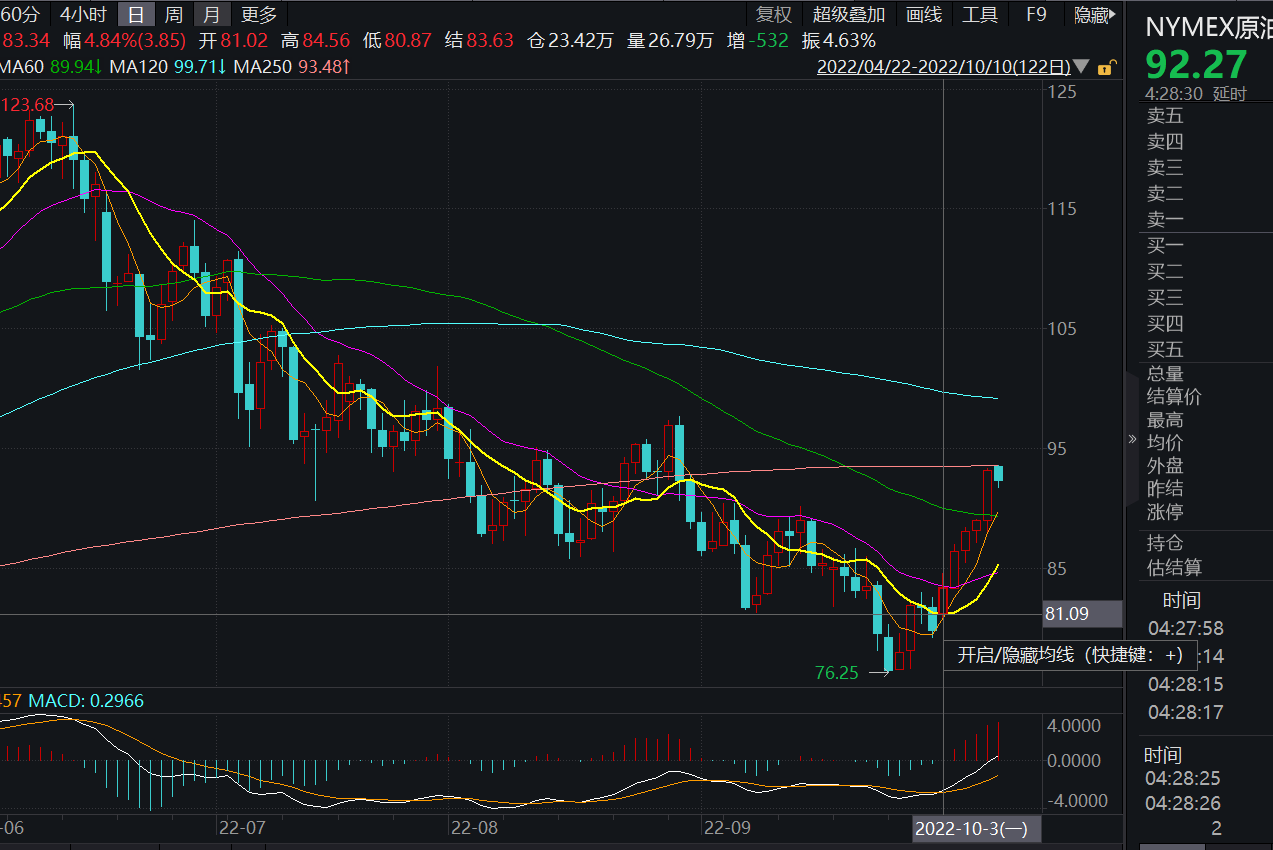Image resolution: width=1273 pixels, height=850 pixels.
Task: Switch to the 60分 period tab
Action: pyautogui.click(x=20, y=14)
